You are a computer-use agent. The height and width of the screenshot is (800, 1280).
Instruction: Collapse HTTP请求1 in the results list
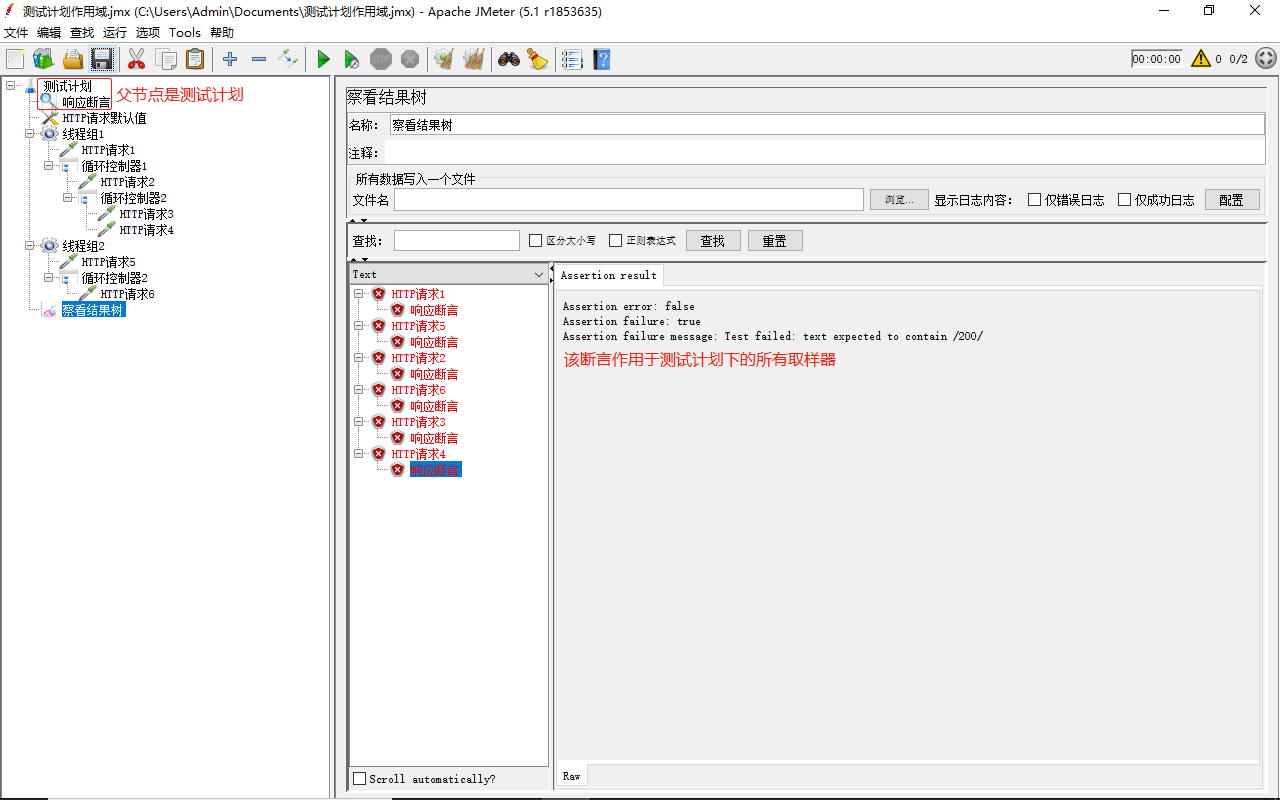click(359, 294)
